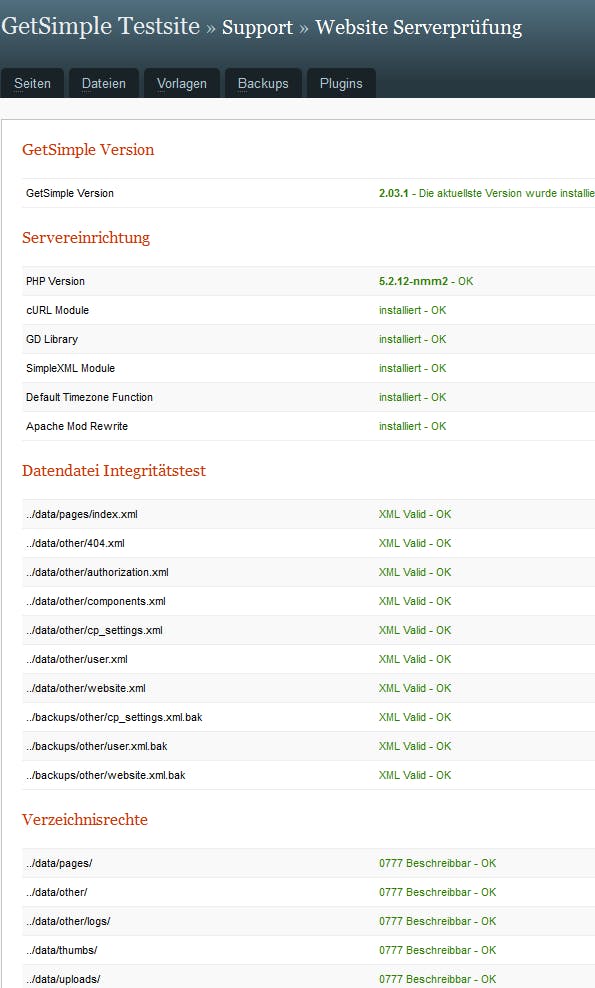Click the SimpleXML Module installiert status
595x988 pixels.
click(x=412, y=369)
